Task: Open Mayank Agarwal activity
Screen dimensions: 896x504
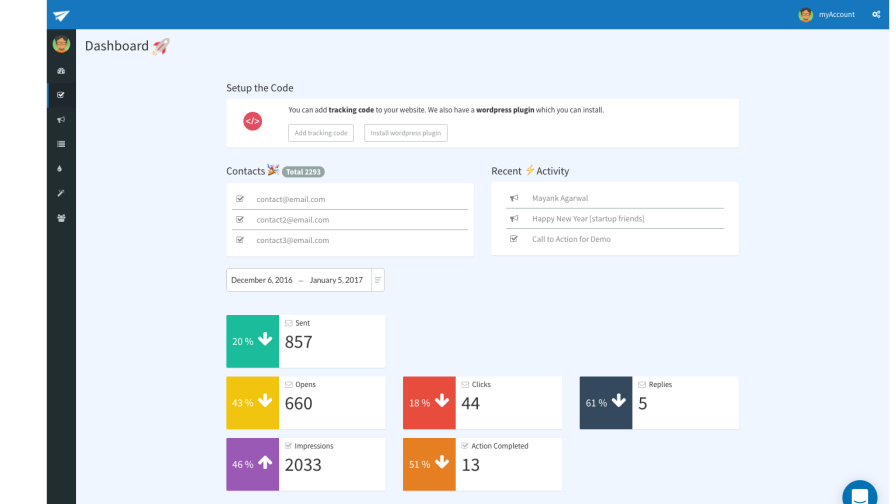Action: point(560,198)
